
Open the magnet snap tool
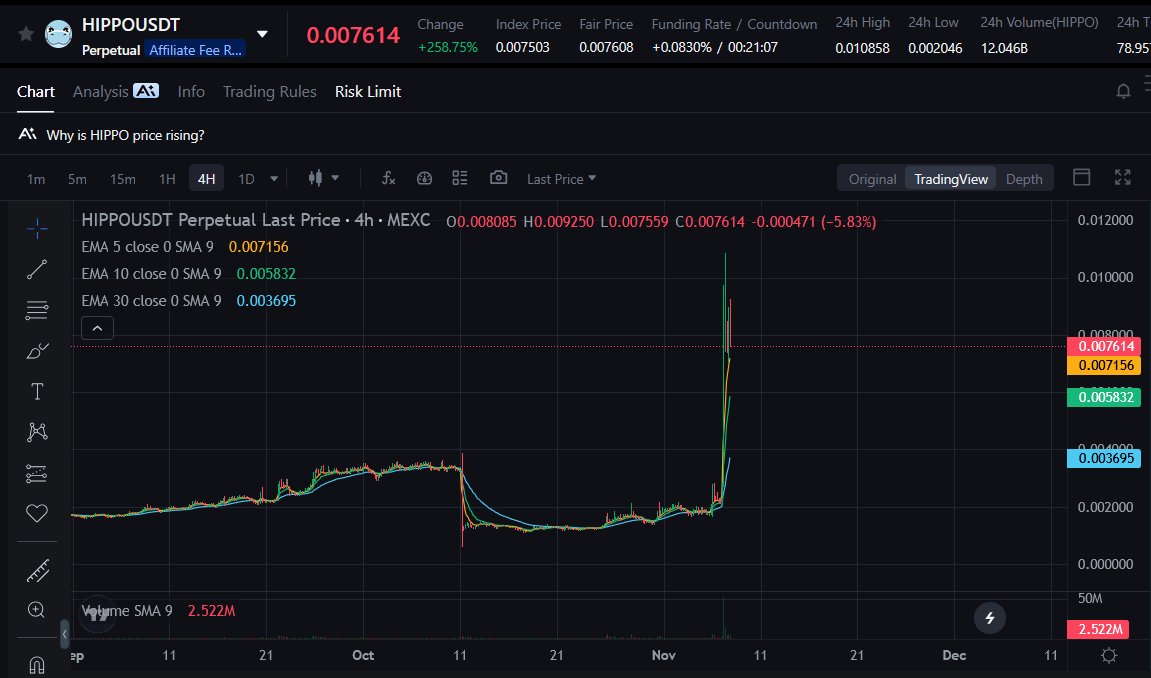coord(37,664)
